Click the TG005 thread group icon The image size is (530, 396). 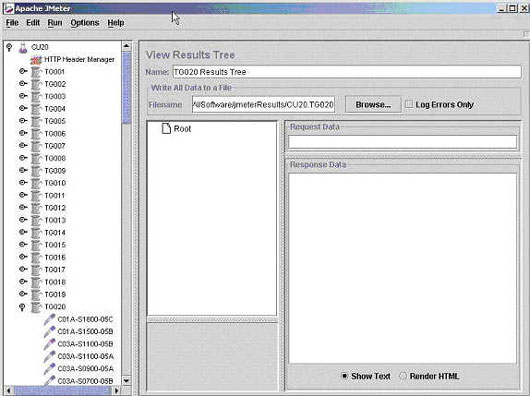(36, 122)
